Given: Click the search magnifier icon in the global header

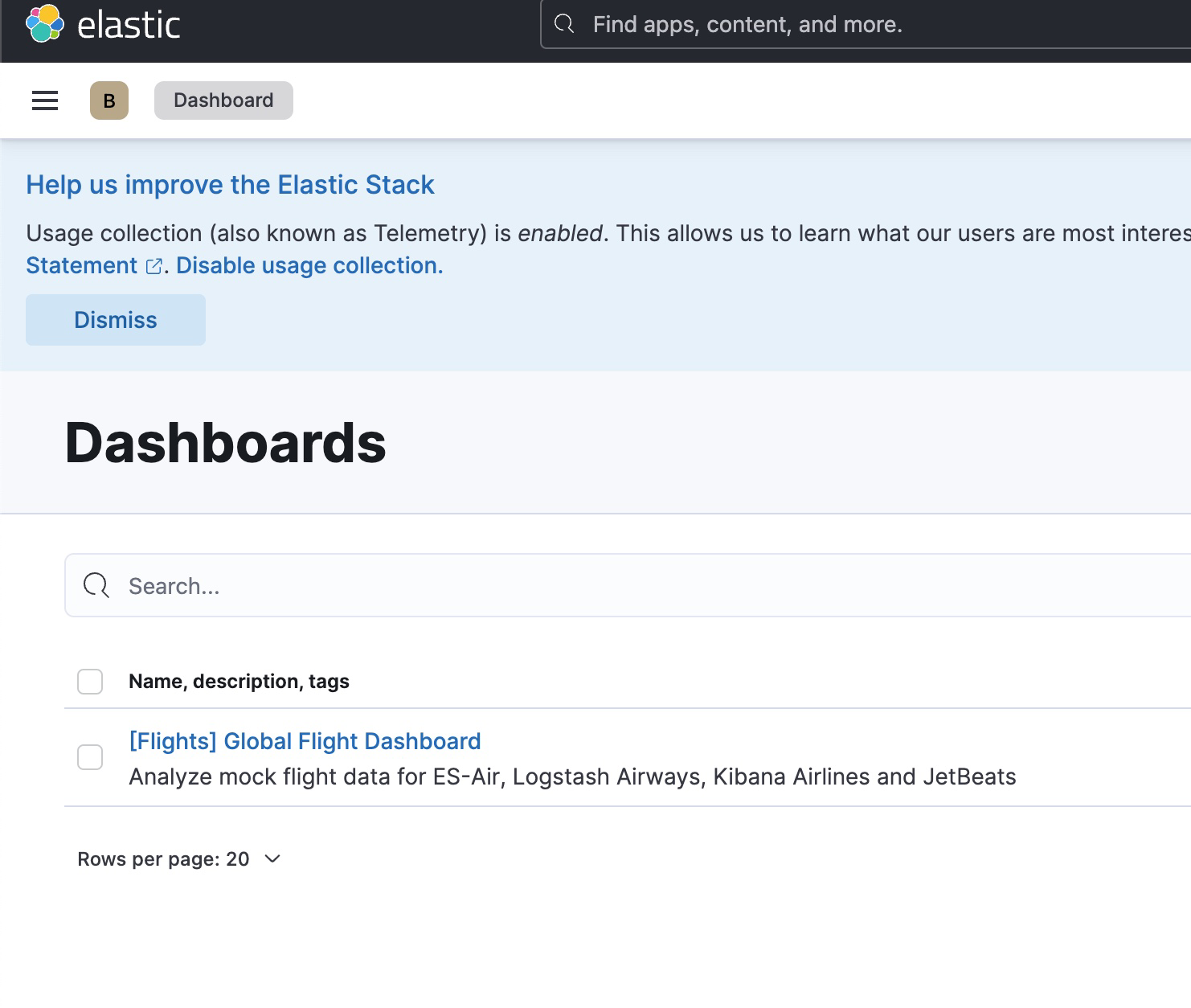Looking at the screenshot, I should coord(563,24).
